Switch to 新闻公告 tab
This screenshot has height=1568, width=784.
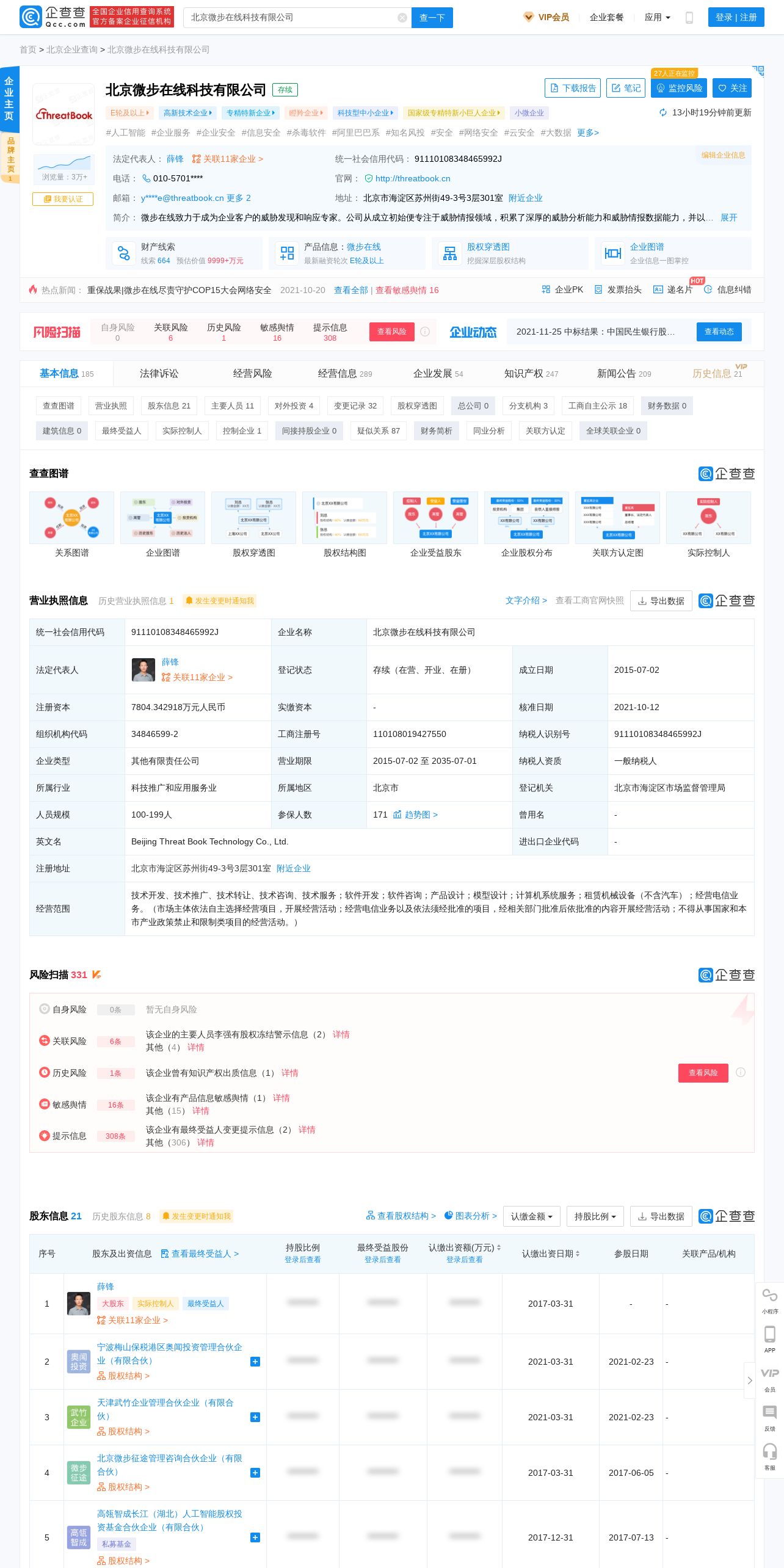tap(624, 373)
